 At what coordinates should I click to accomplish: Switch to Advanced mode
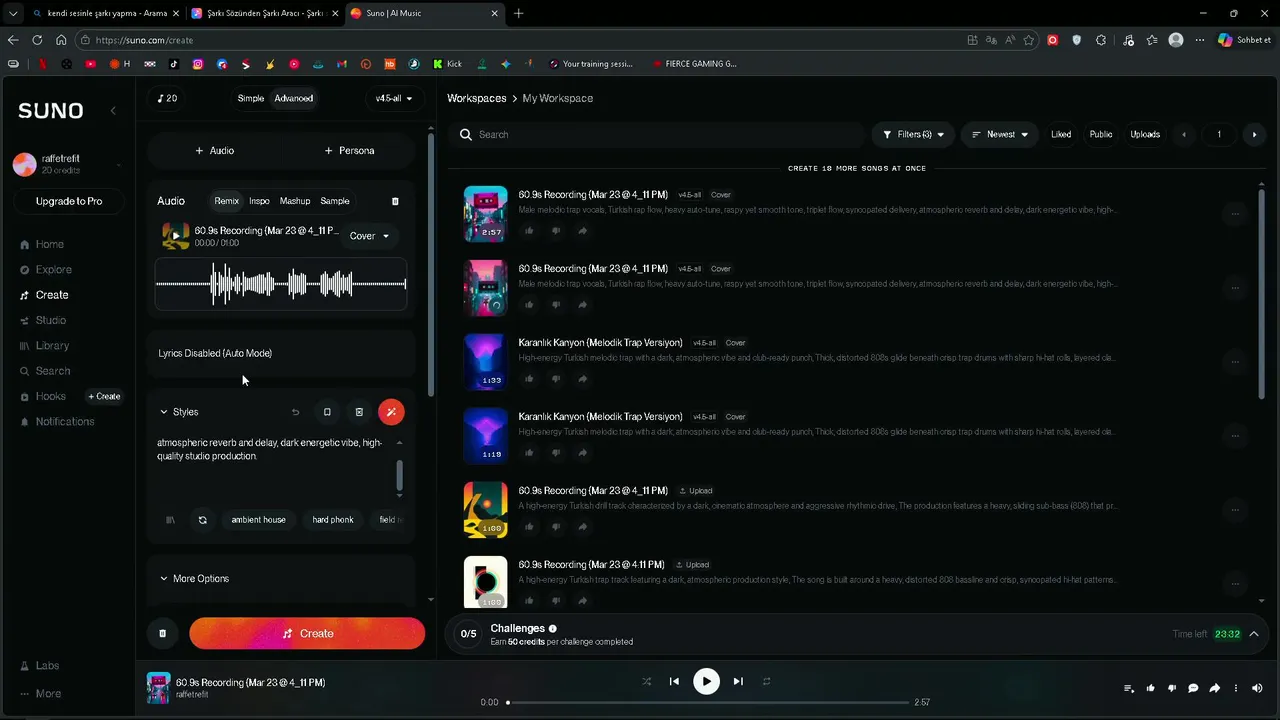(294, 98)
